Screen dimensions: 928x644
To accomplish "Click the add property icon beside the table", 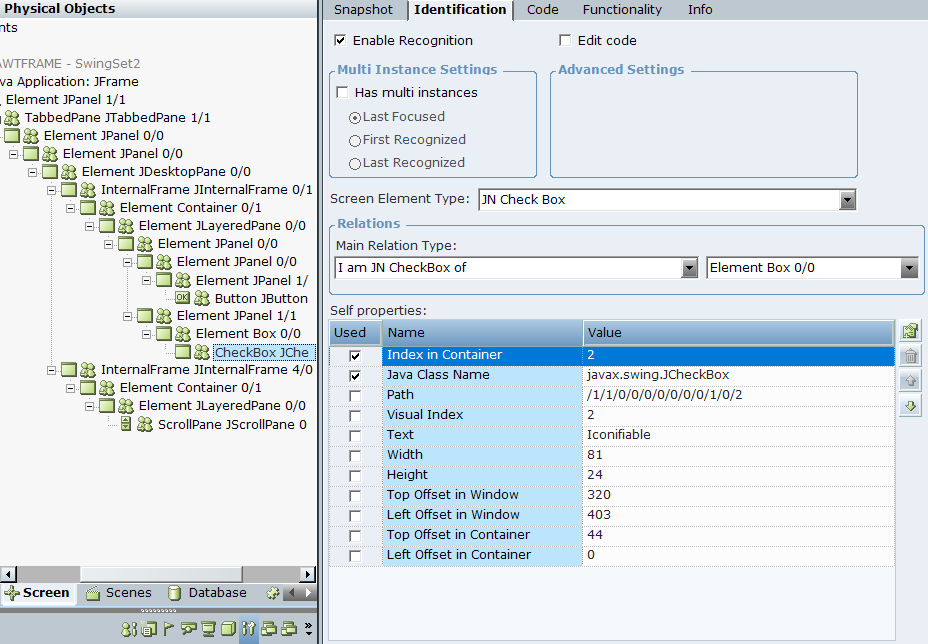I will click(910, 331).
